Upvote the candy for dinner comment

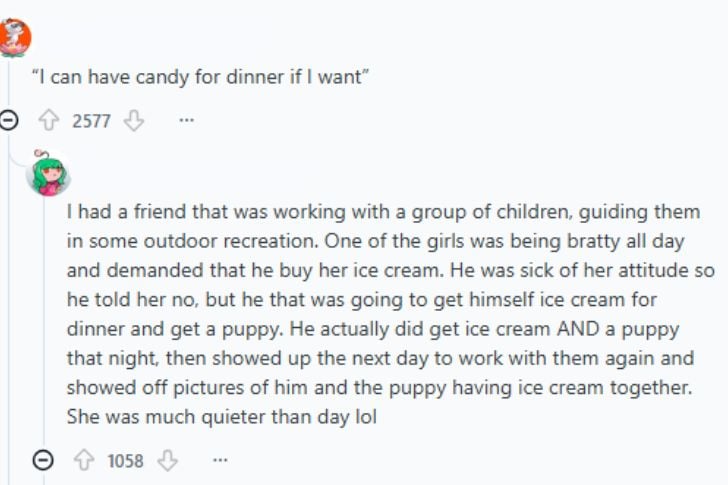click(x=46, y=121)
